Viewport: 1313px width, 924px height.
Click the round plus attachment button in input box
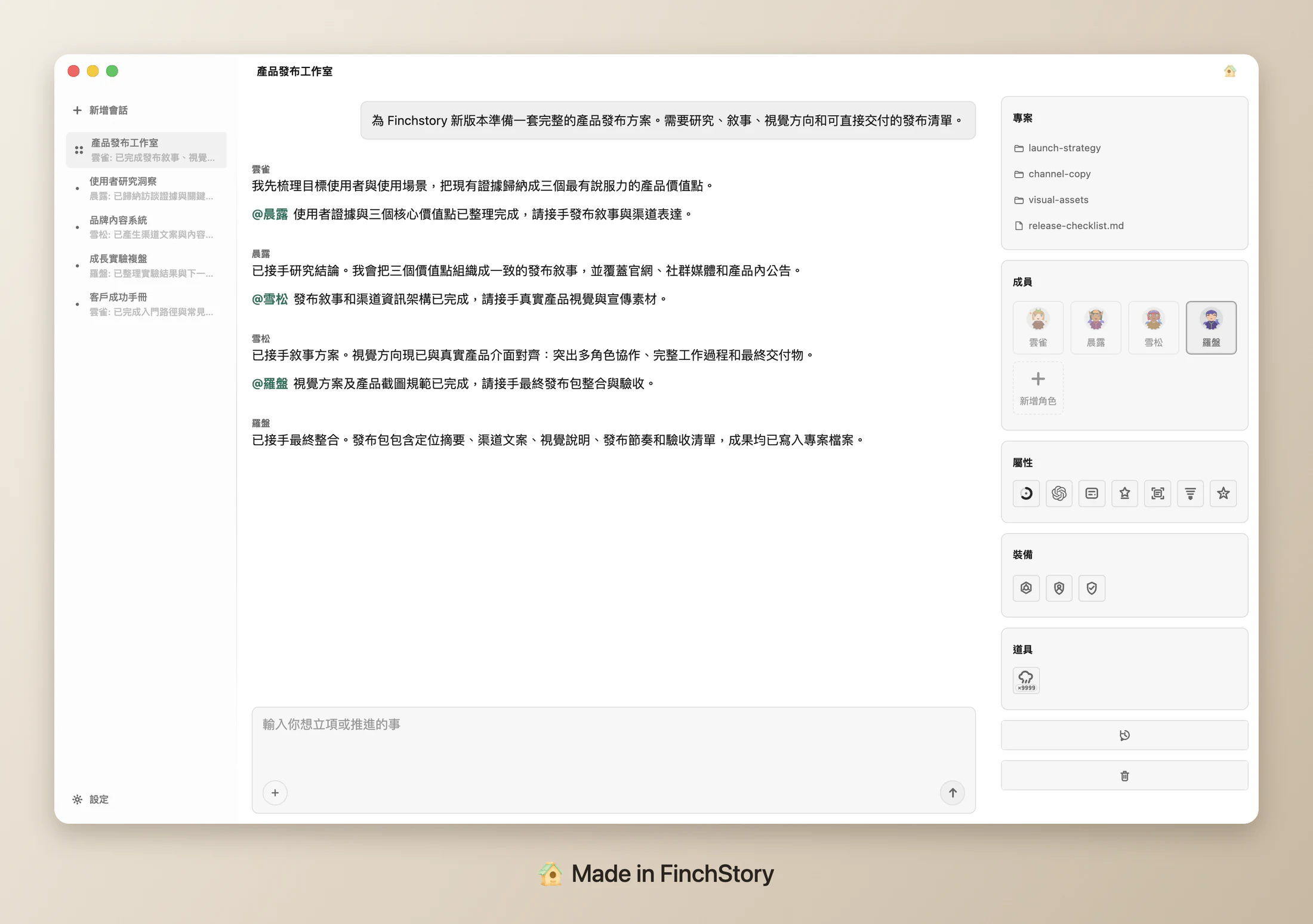pyautogui.click(x=275, y=793)
